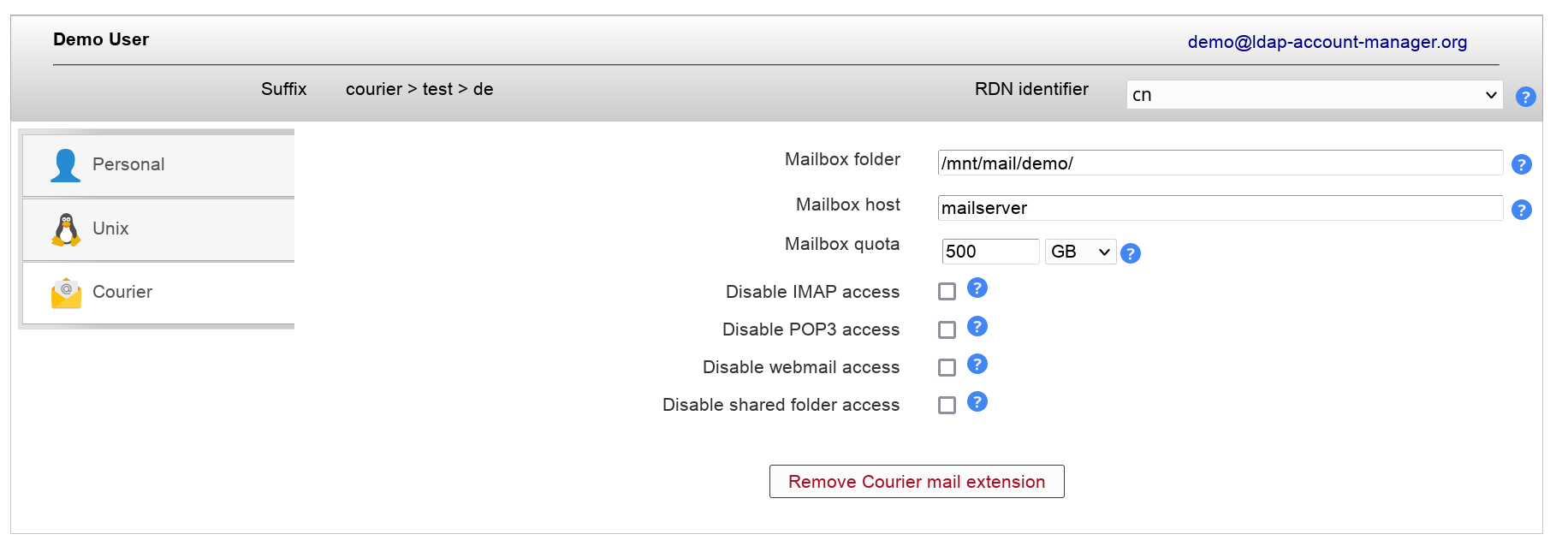This screenshot has width=1568, height=552.
Task: Focus the Mailbox folder input field
Action: coord(1220,163)
